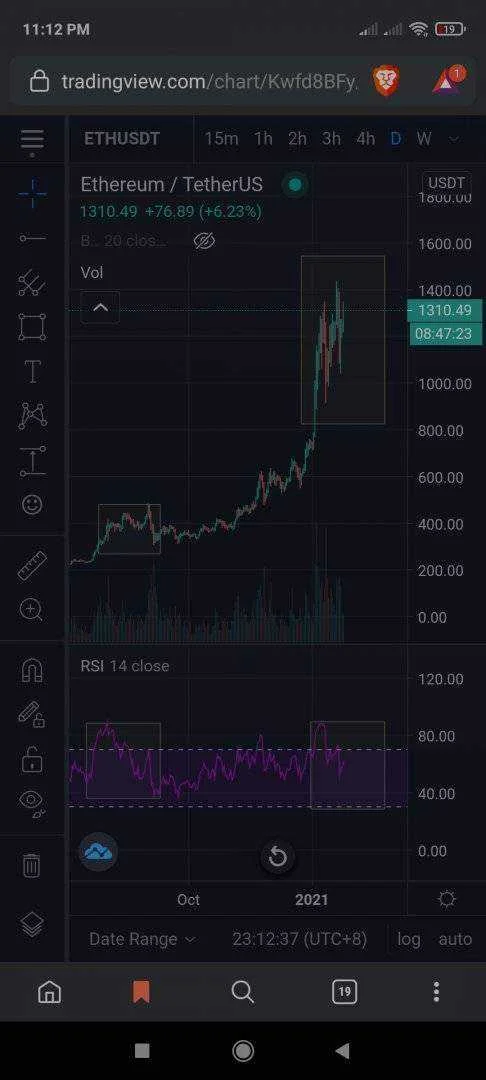Click the 1310.49 price in the header
Image resolution: width=486 pixels, height=1080 pixels.
coord(109,211)
